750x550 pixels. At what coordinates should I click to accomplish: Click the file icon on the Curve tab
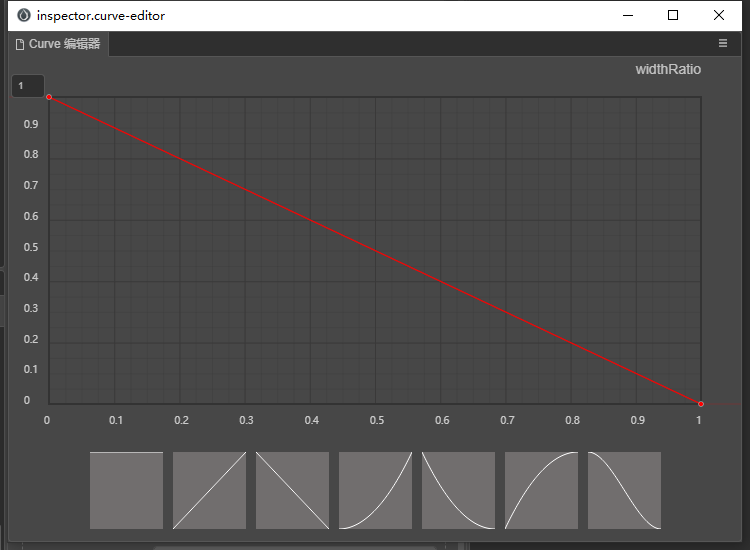(x=20, y=44)
